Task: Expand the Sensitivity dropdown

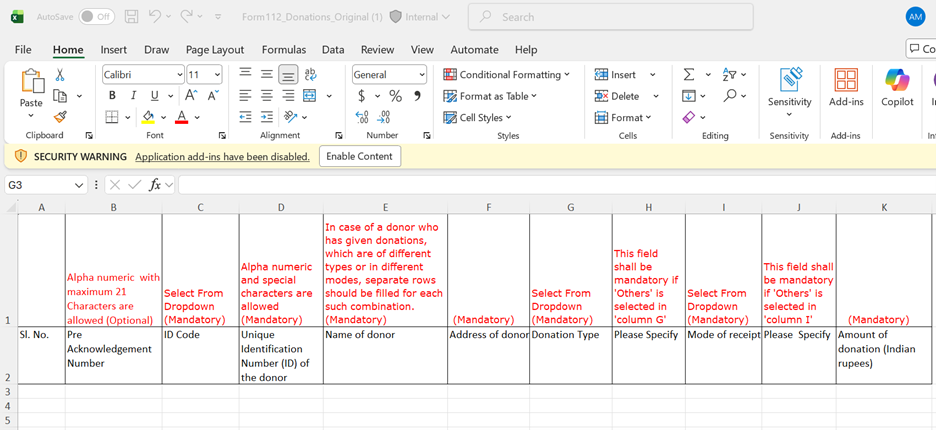Action: coord(789,115)
